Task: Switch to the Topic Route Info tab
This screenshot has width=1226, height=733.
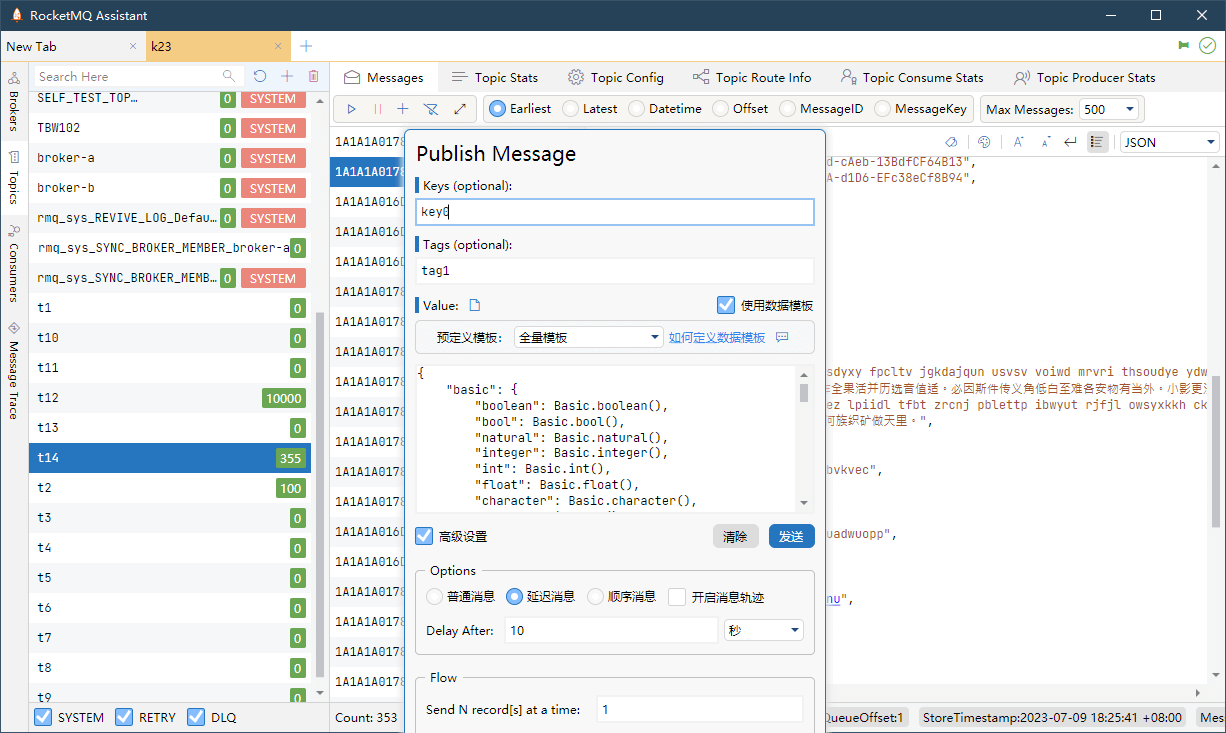Action: pyautogui.click(x=751, y=77)
